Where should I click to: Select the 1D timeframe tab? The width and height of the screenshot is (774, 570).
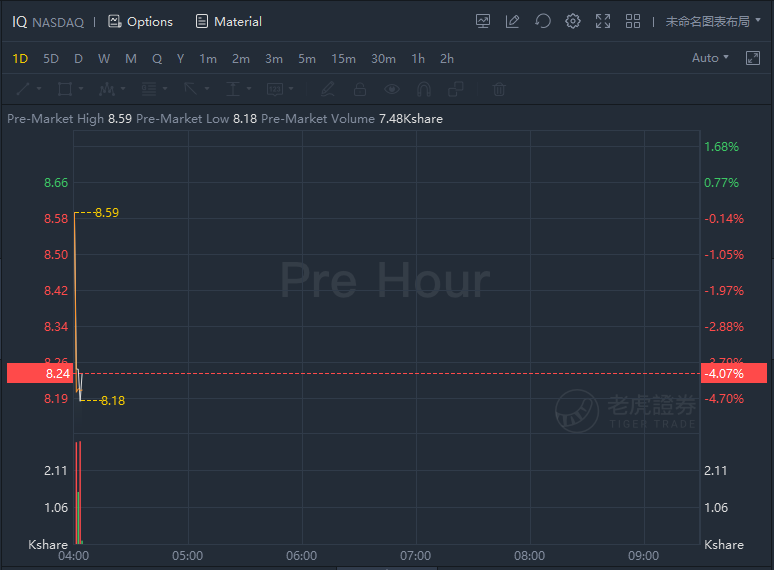[x=20, y=59]
